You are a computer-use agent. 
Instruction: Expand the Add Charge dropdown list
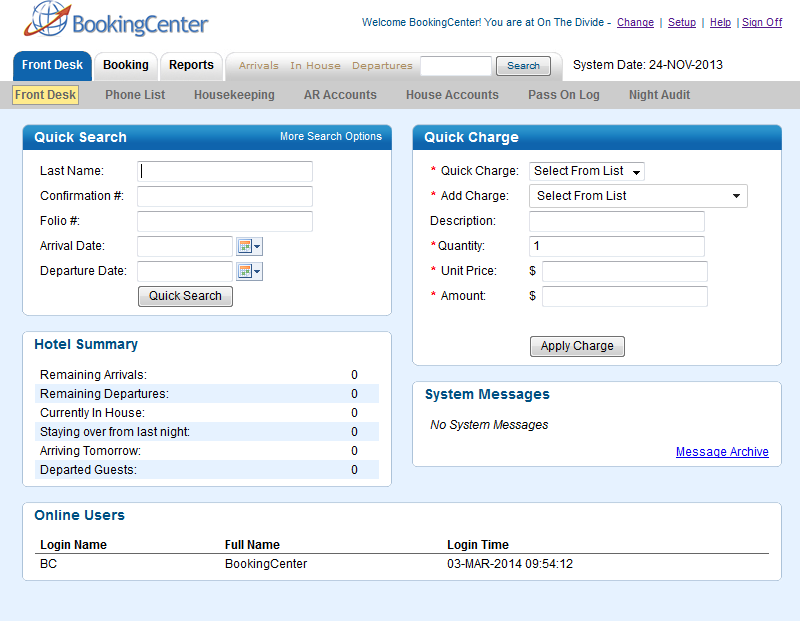638,196
